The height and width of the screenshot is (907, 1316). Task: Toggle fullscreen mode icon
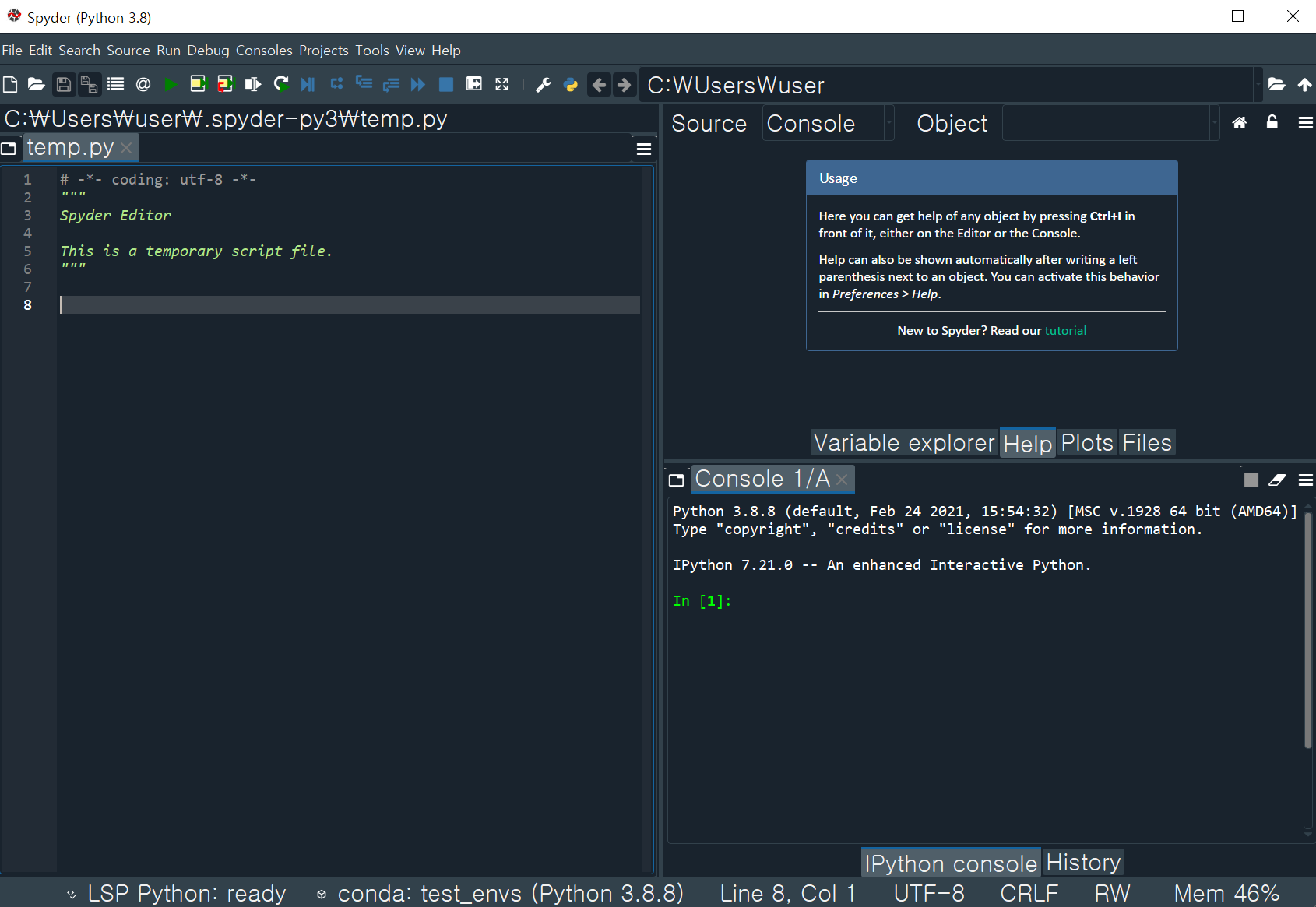(x=501, y=84)
